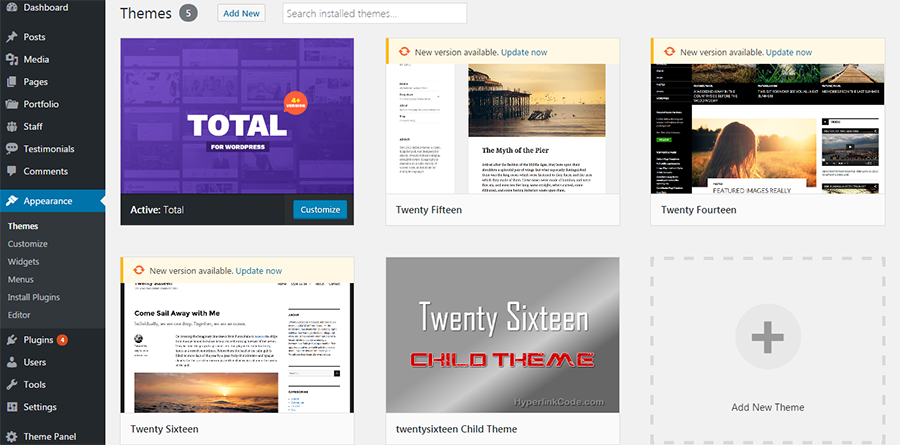
Task: Click the 'Active: Total' label
Action: pyautogui.click(x=157, y=210)
